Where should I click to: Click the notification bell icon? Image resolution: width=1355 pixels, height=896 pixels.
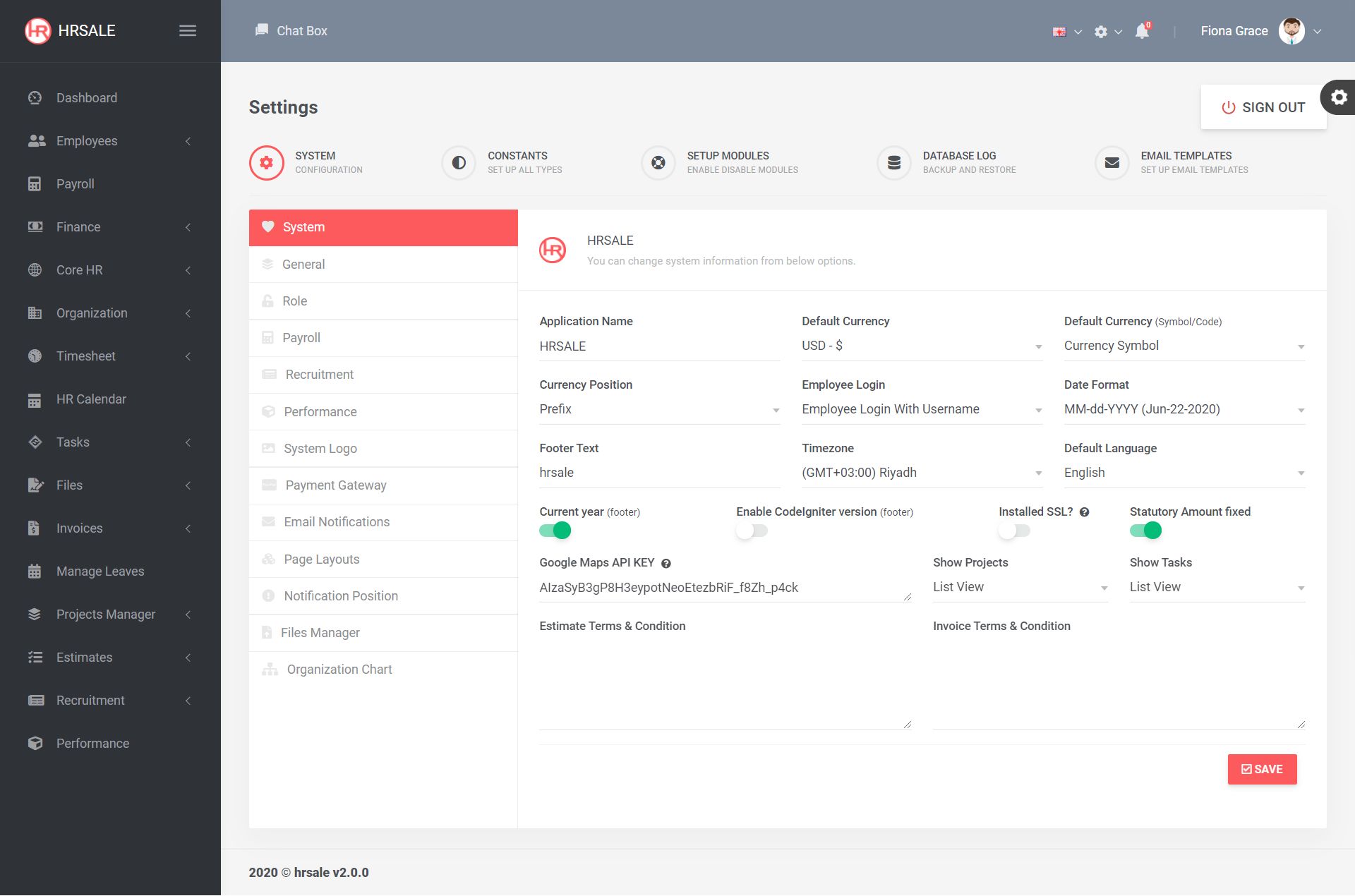pyautogui.click(x=1141, y=31)
